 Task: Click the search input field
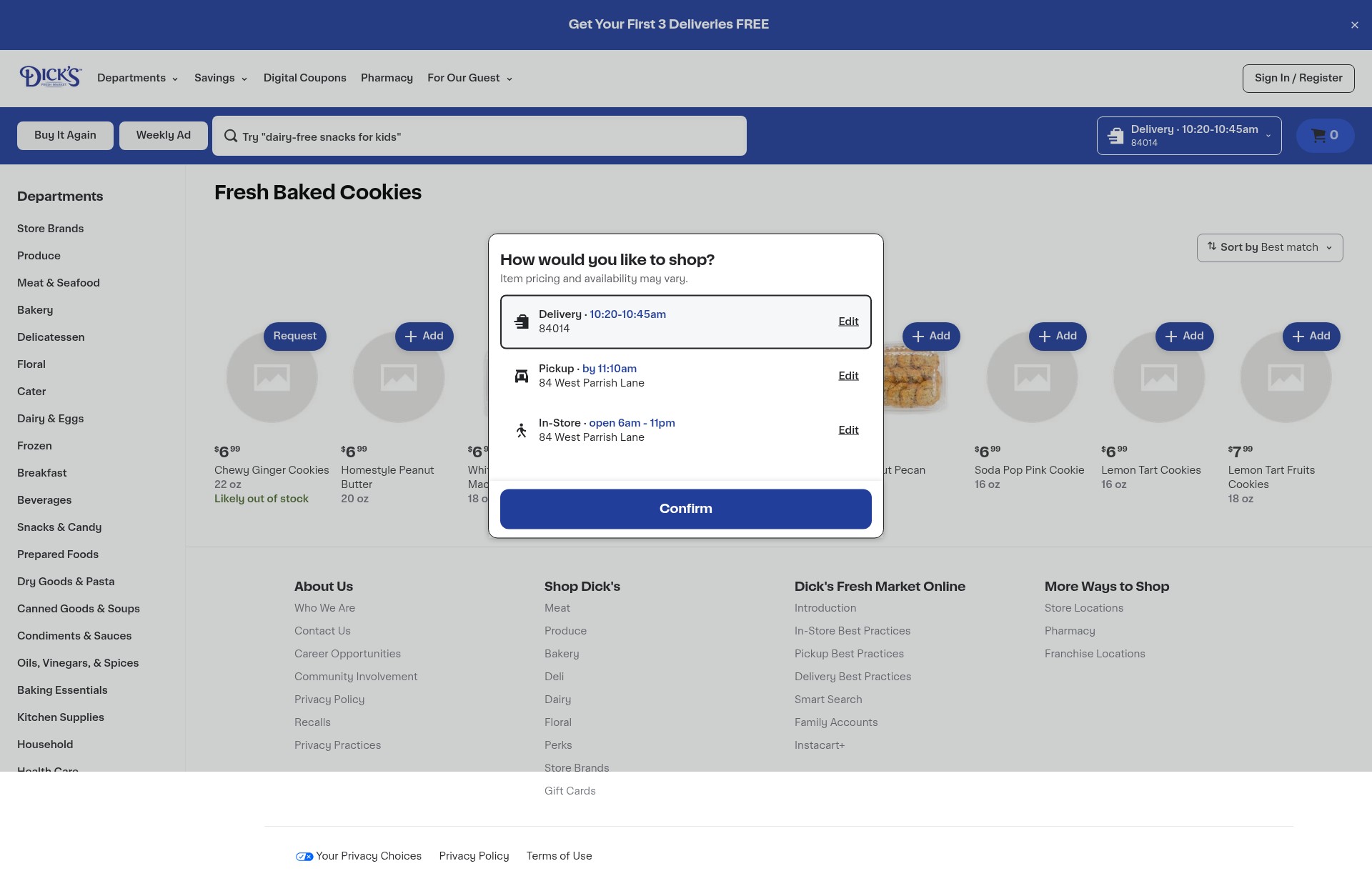click(479, 136)
